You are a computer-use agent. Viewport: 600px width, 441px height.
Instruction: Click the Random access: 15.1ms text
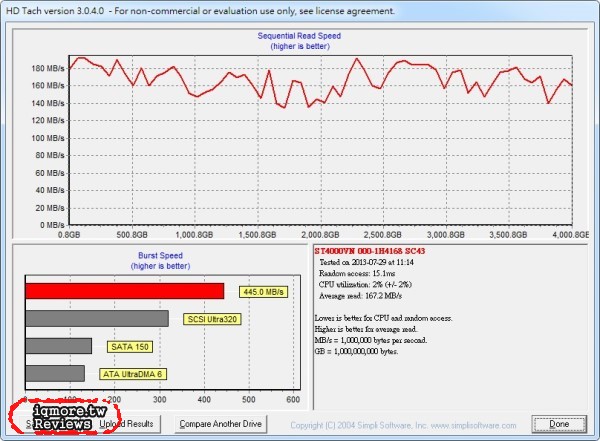[357, 273]
